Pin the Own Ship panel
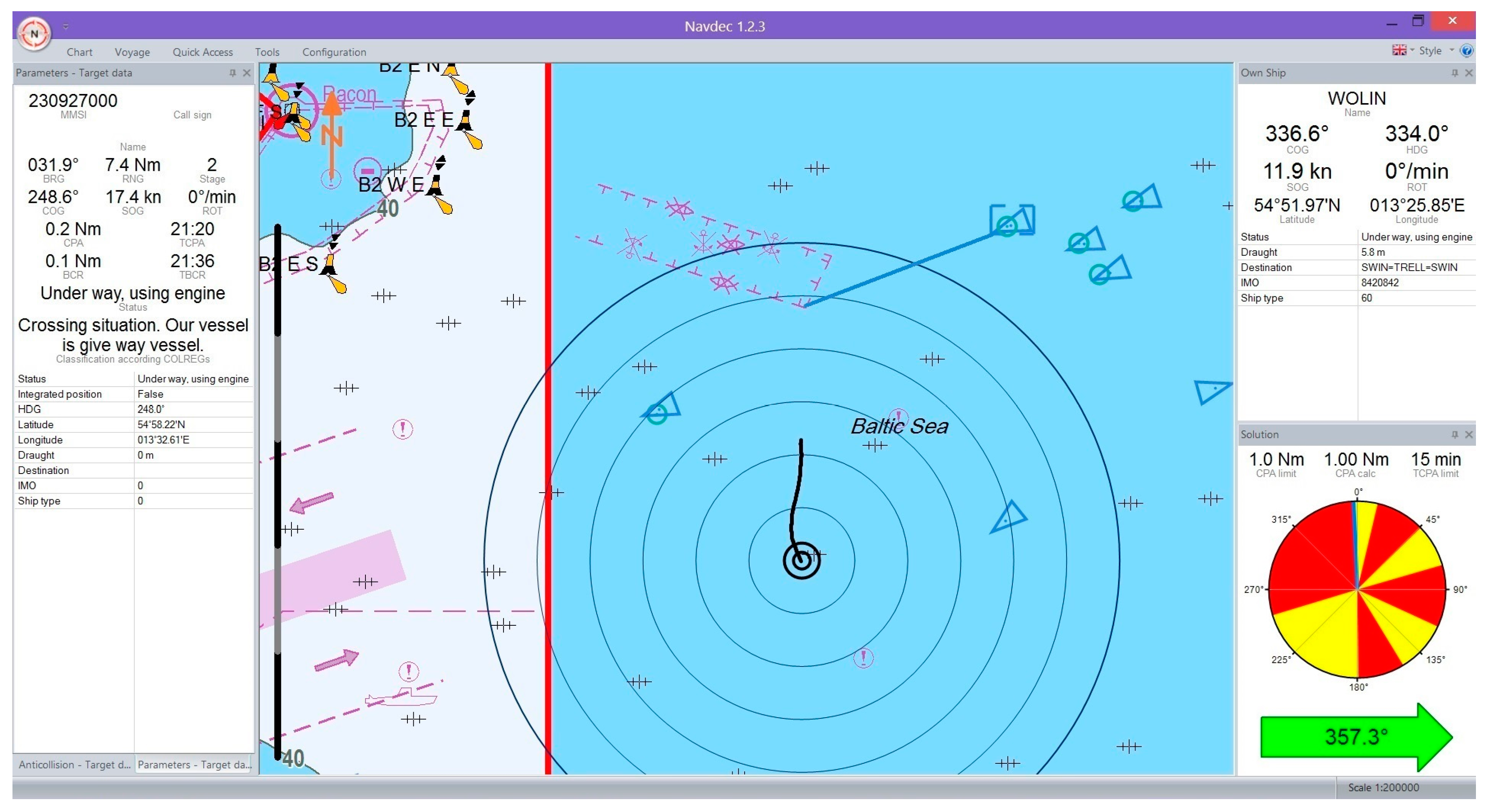The image size is (1488, 812). click(x=1454, y=73)
